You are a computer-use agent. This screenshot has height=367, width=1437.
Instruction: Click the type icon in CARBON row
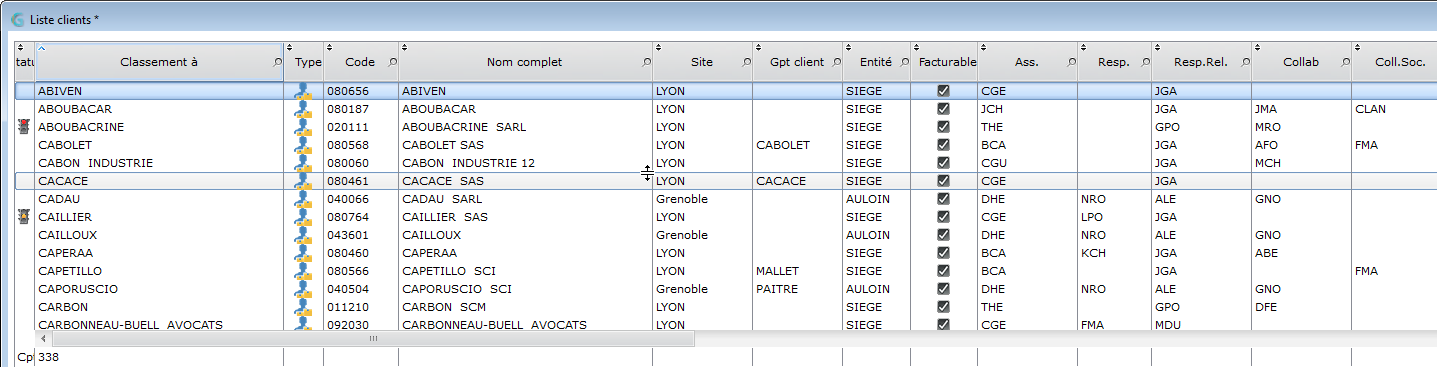pos(303,307)
